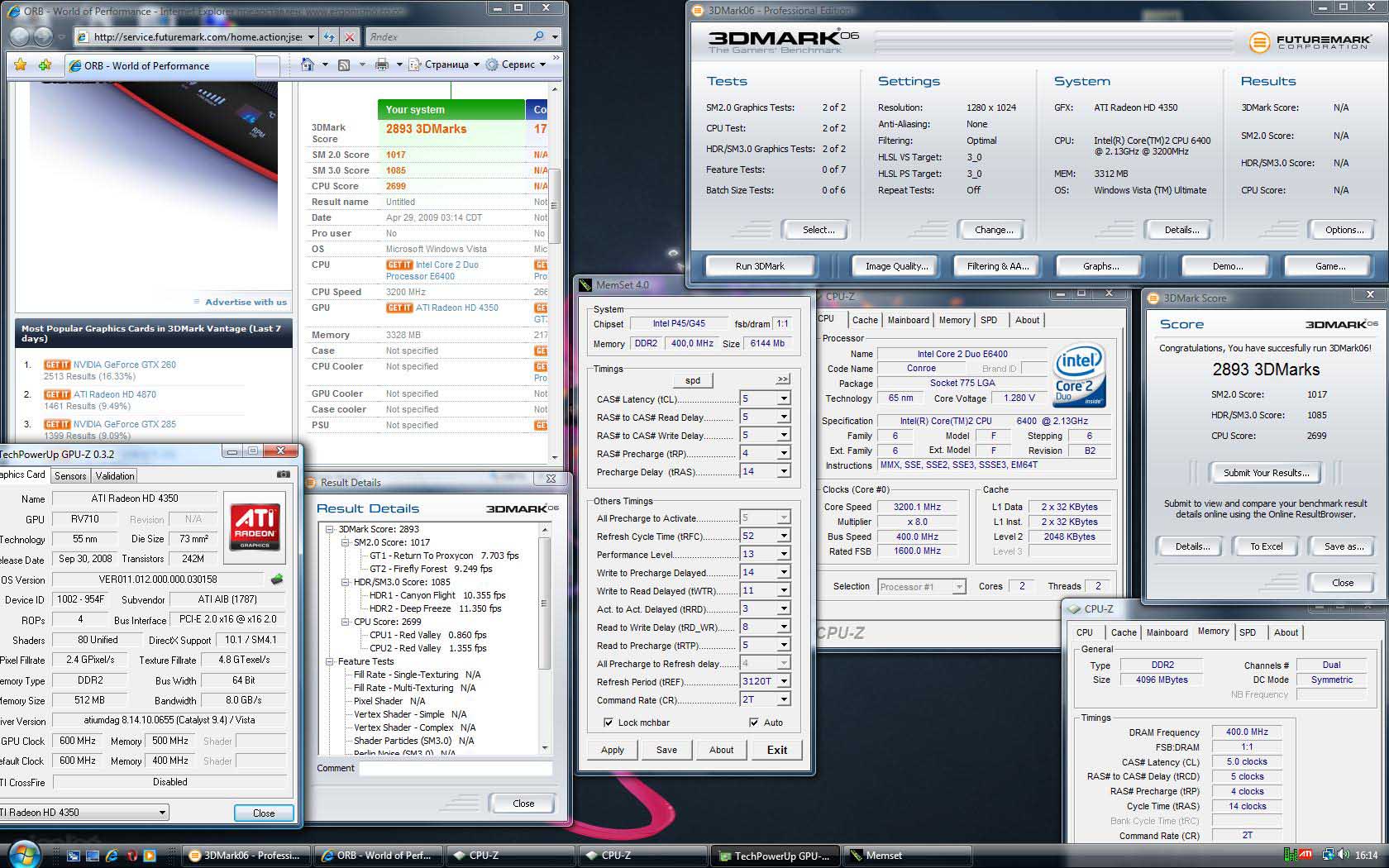This screenshot has width=1389, height=868.
Task: Click the IE print icon
Action: (381, 64)
